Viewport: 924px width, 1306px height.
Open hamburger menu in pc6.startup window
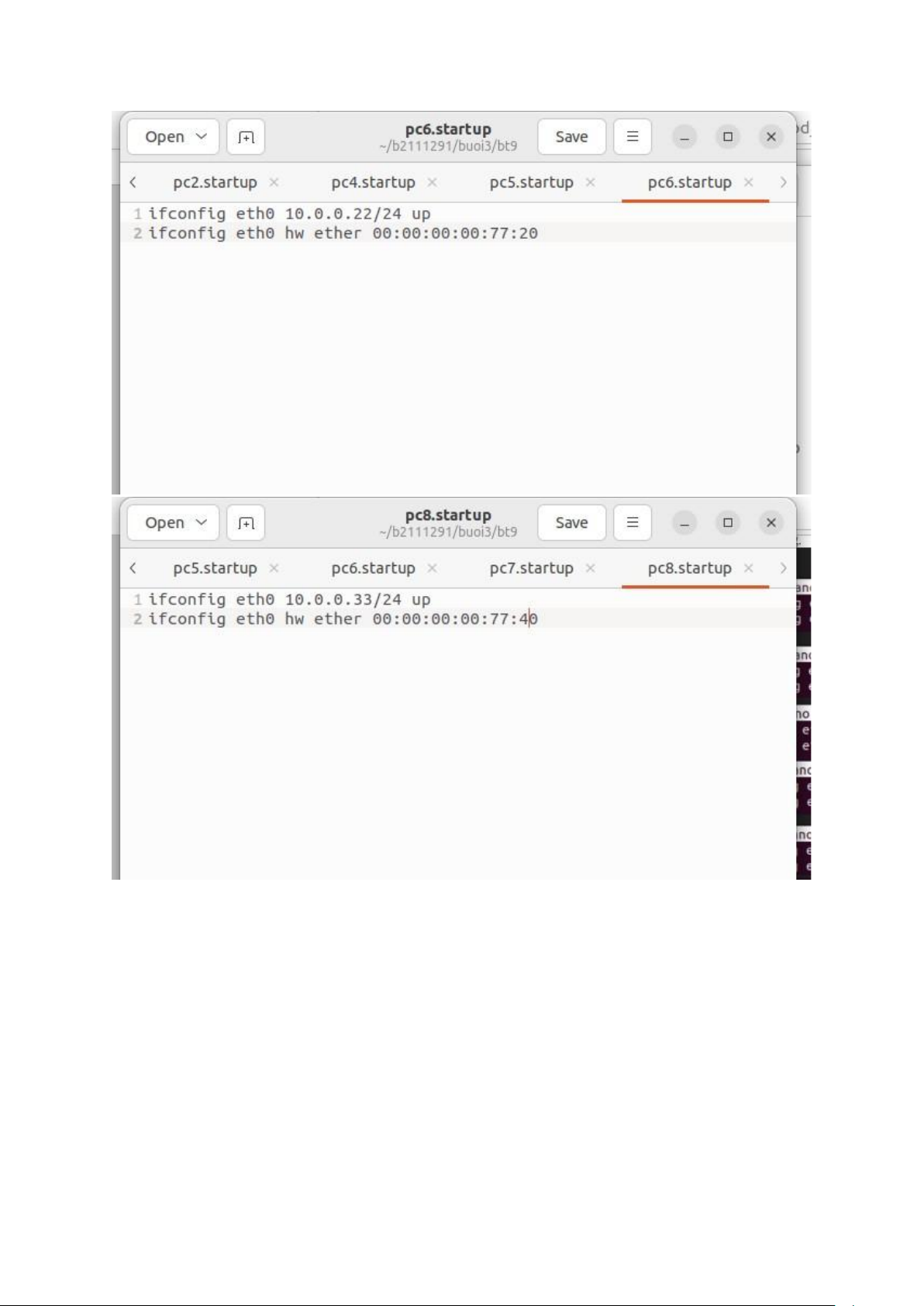point(633,136)
